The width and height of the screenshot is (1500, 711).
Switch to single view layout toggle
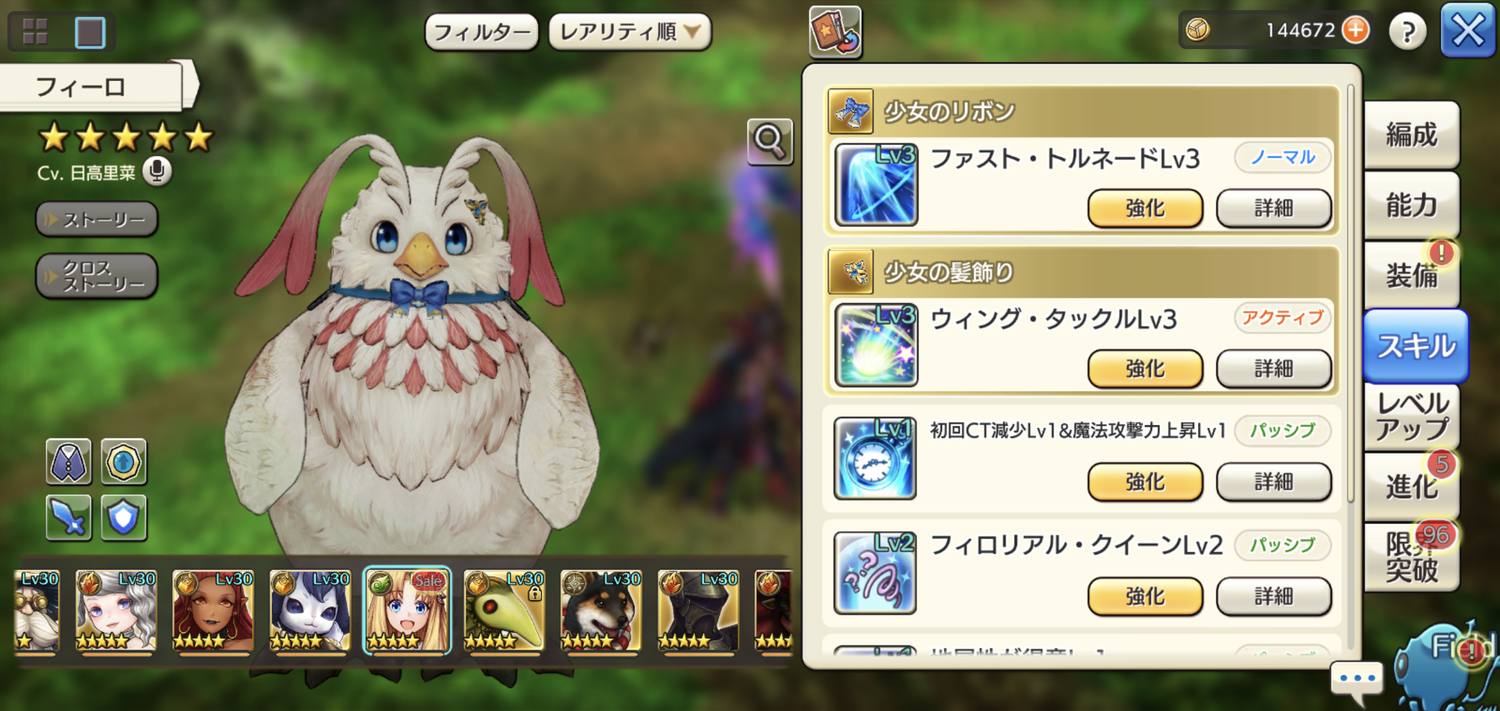[x=90, y=32]
